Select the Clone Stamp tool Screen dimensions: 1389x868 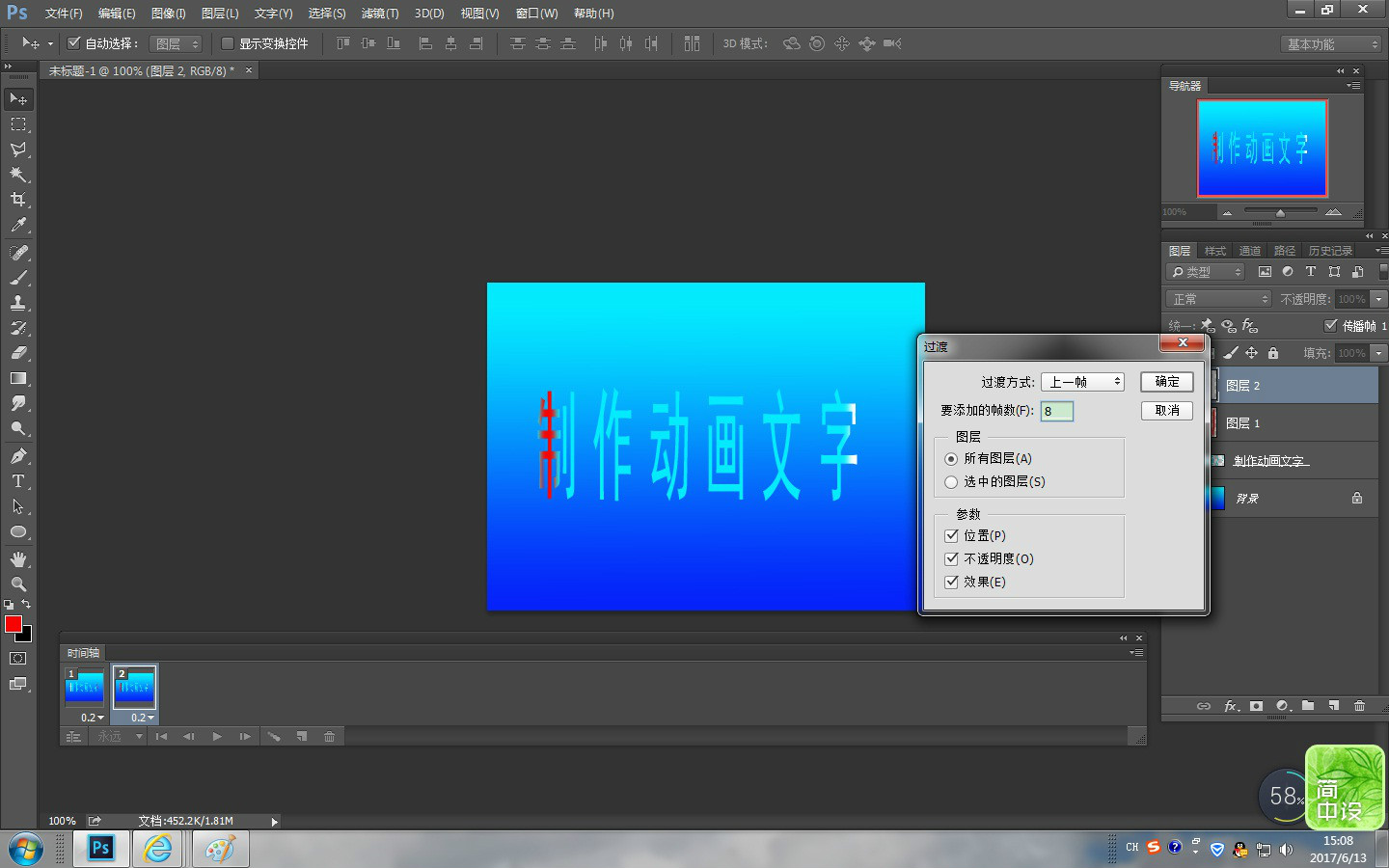tap(18, 303)
